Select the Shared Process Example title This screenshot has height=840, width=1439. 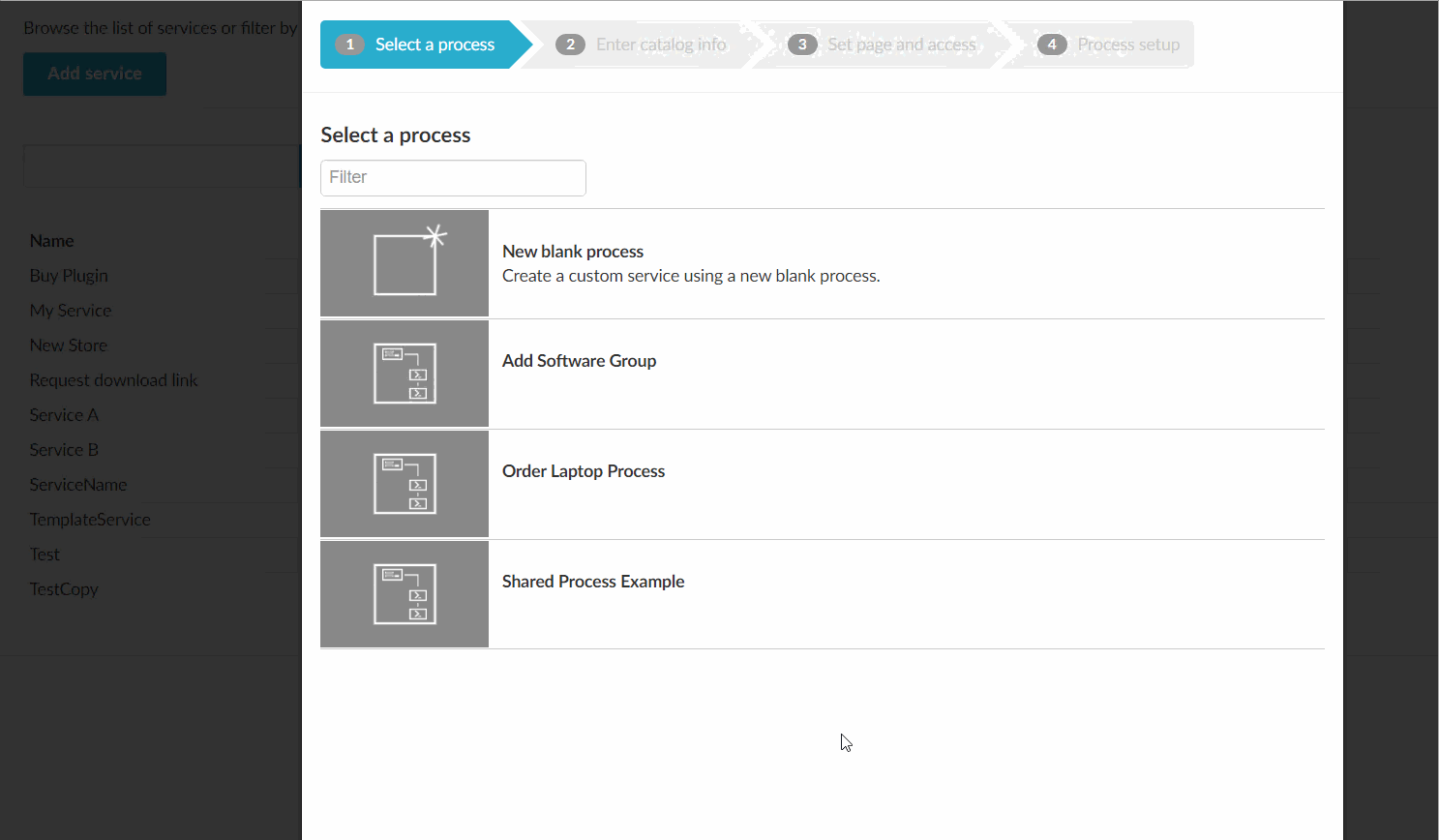click(x=593, y=582)
